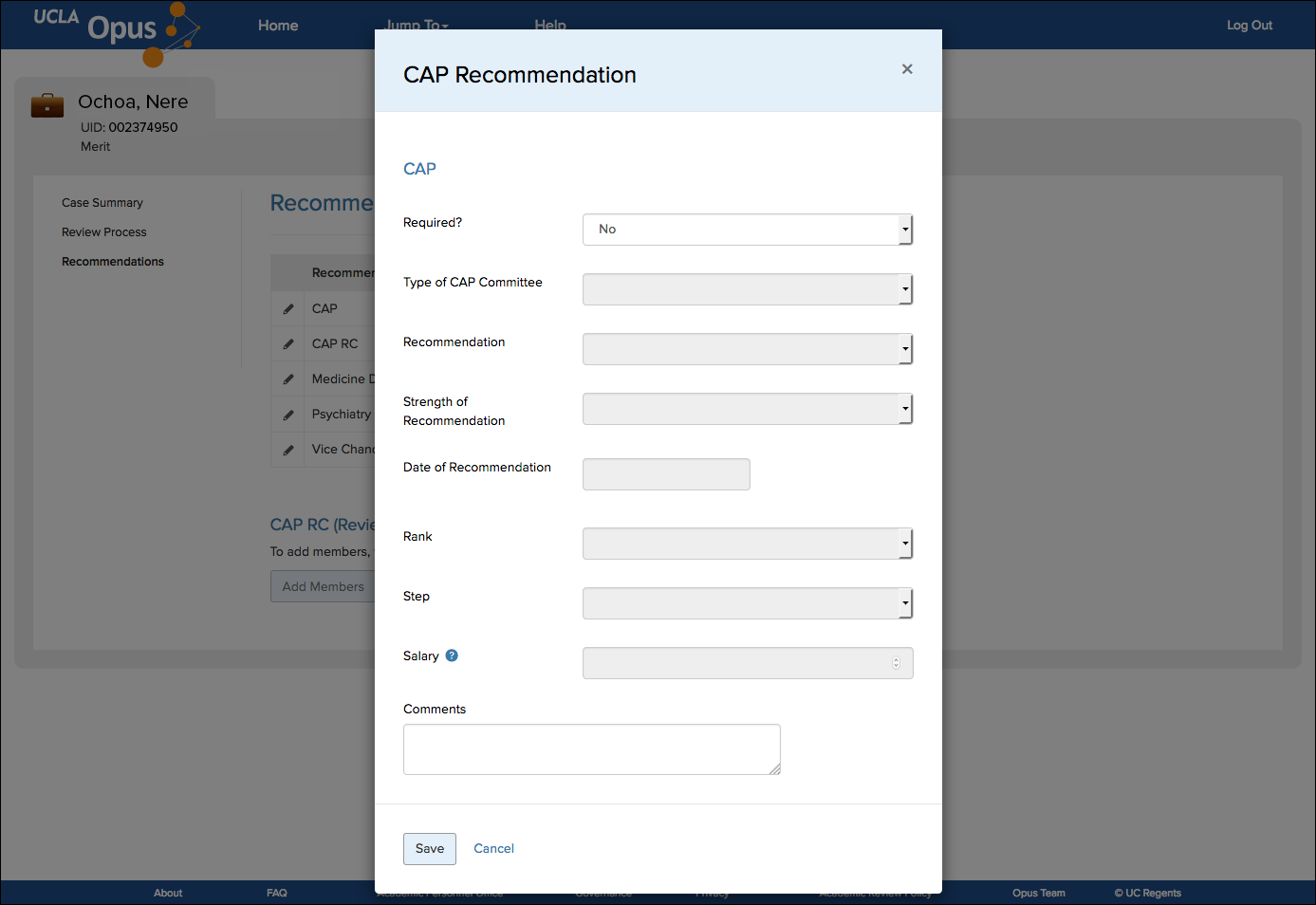Image resolution: width=1316 pixels, height=905 pixels.
Task: Open the Required? dropdown showing No
Action: coord(748,230)
